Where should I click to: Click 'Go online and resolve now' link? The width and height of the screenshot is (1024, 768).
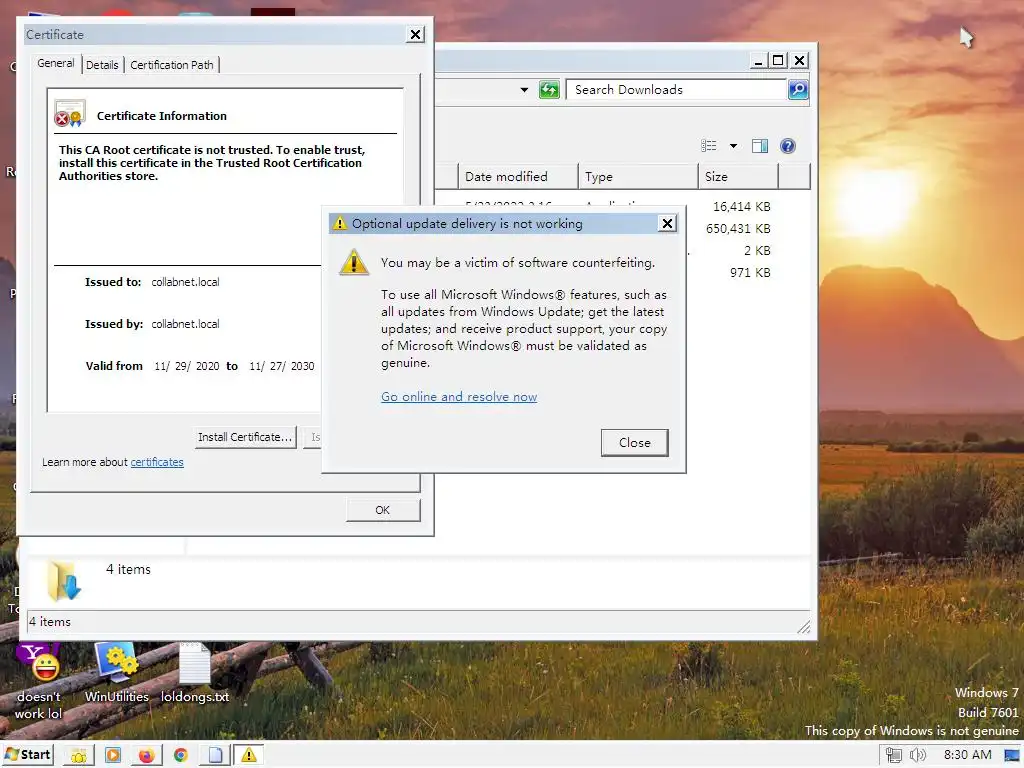coord(459,396)
